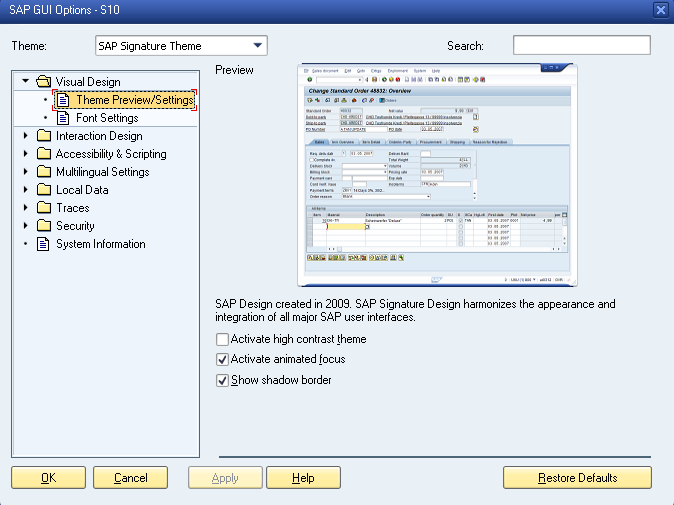
Task: Expand the Local Data node
Action: [x=25, y=190]
